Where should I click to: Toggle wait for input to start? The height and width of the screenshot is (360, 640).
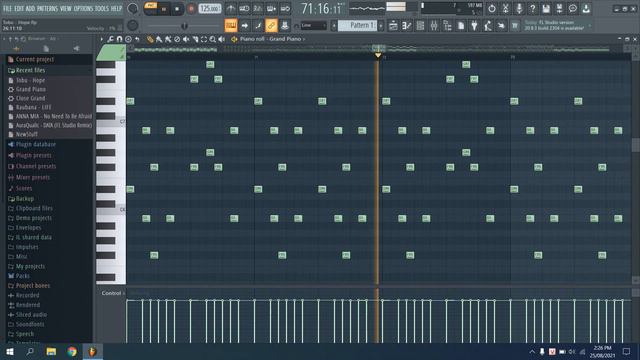tap(244, 8)
